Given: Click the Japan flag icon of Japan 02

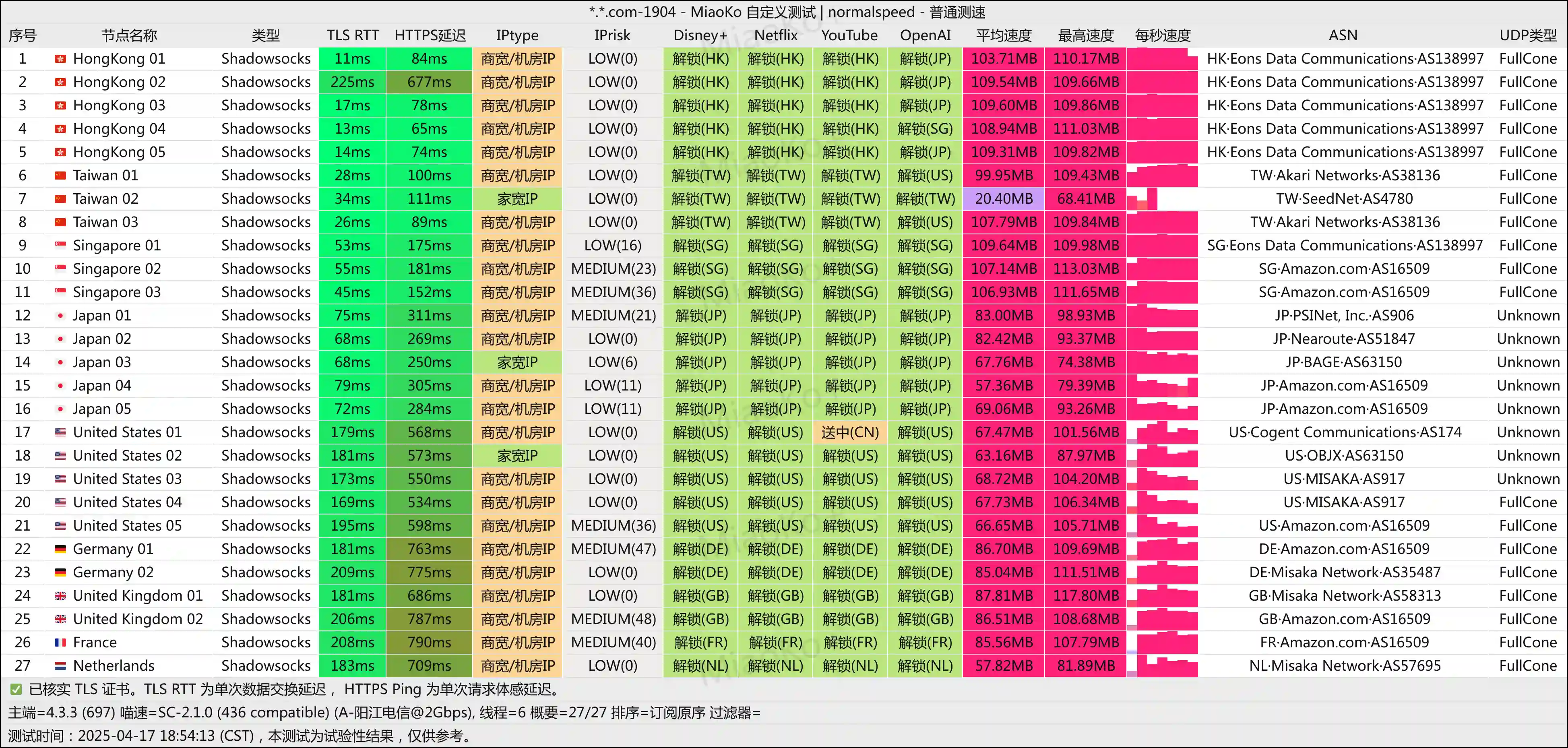Looking at the screenshot, I should click(60, 339).
